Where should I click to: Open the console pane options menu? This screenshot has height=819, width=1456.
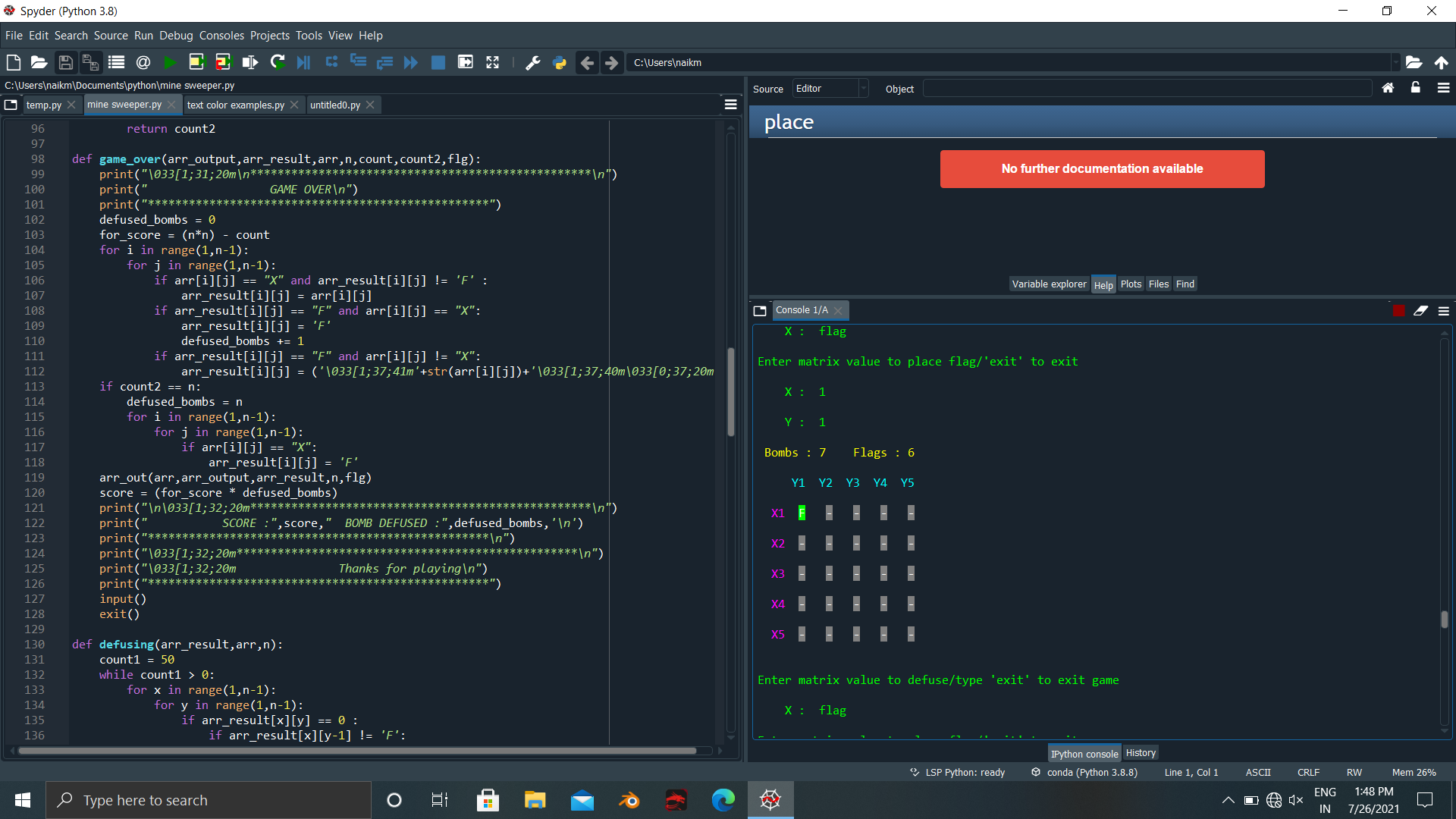1443,311
